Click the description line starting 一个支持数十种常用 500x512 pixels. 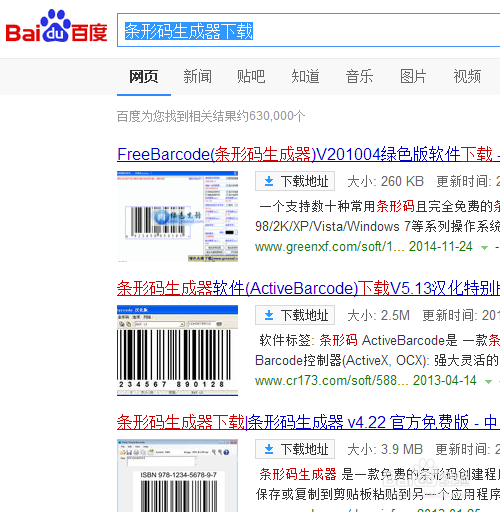pos(379,207)
